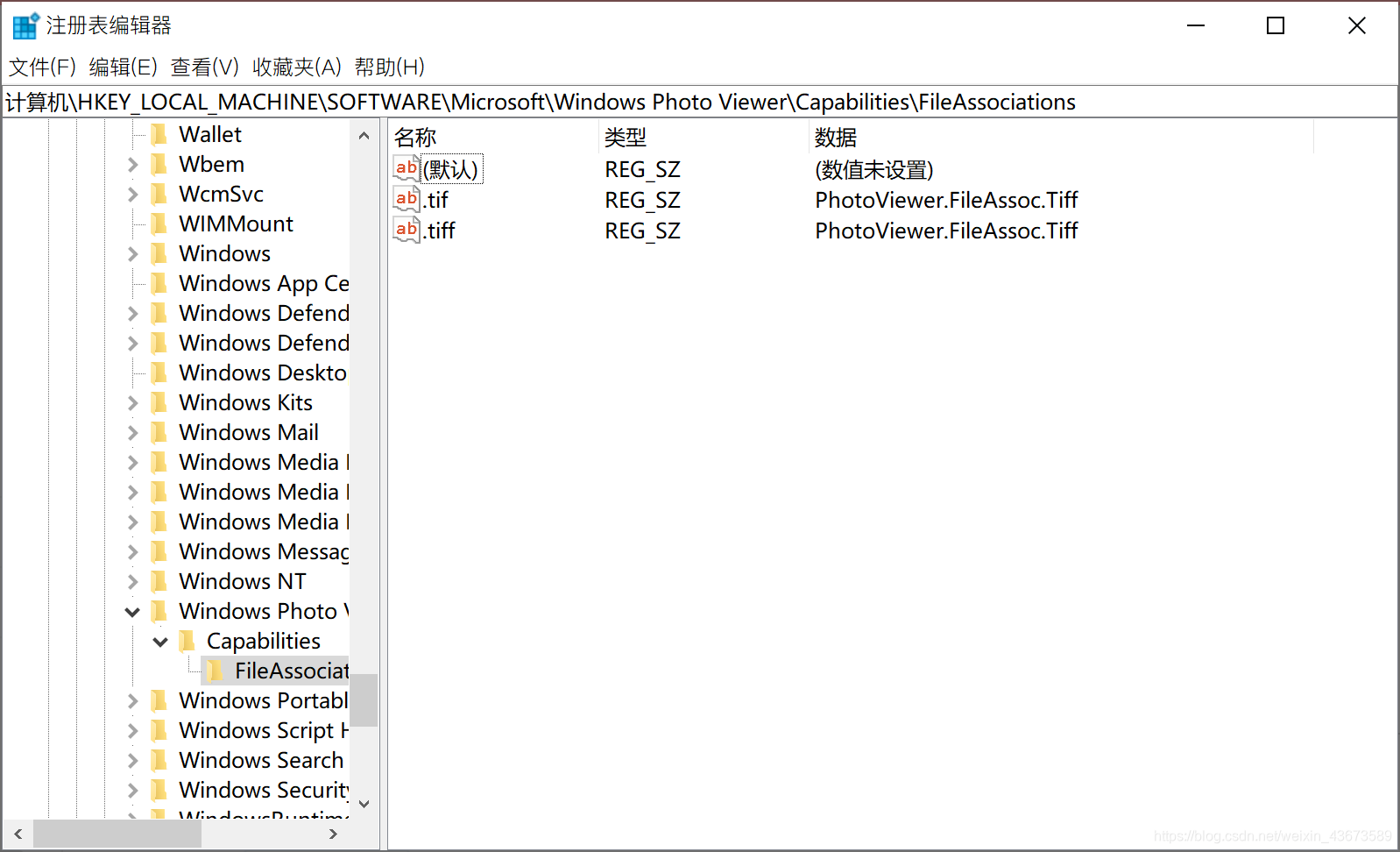Expand the Windows NT node
This screenshot has width=1400, height=852.
(x=132, y=581)
